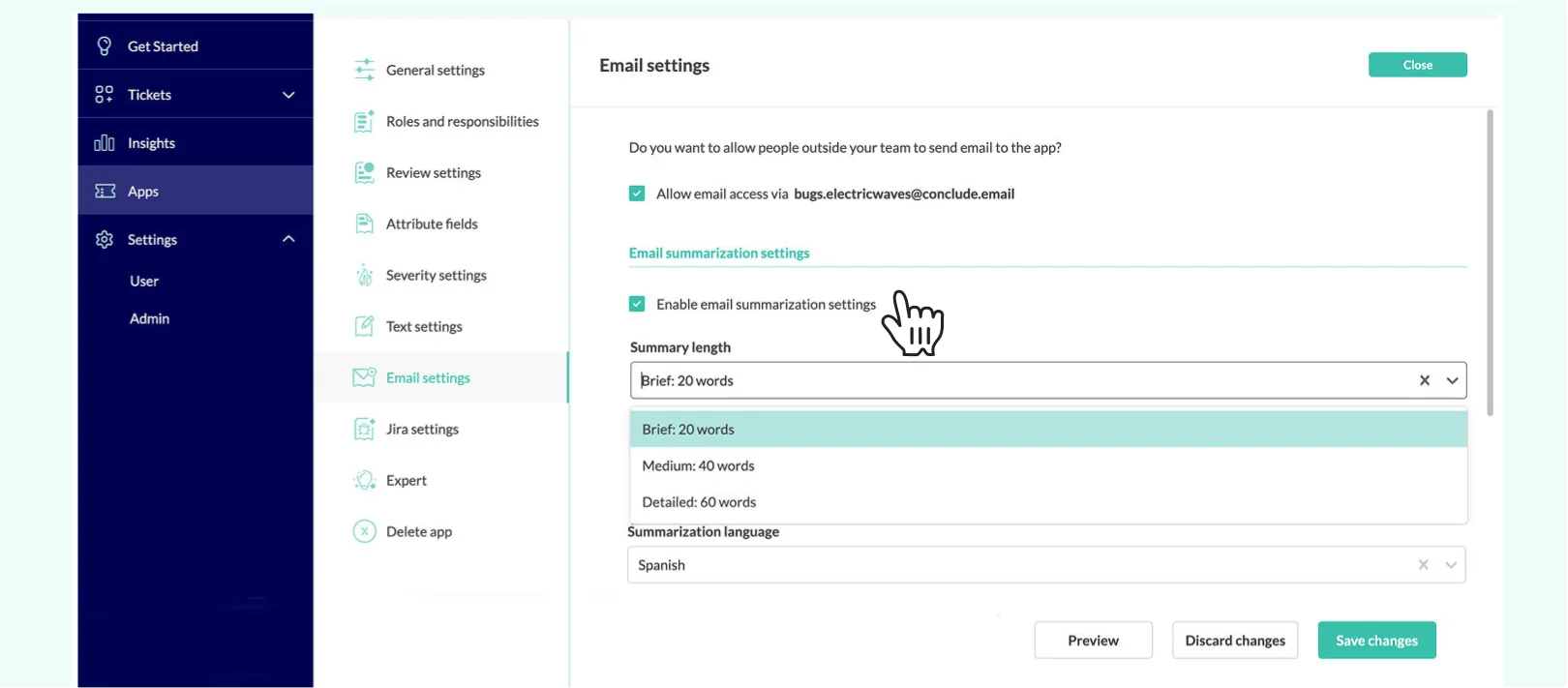Open Insights in sidebar
The image size is (1568, 688).
click(x=196, y=142)
